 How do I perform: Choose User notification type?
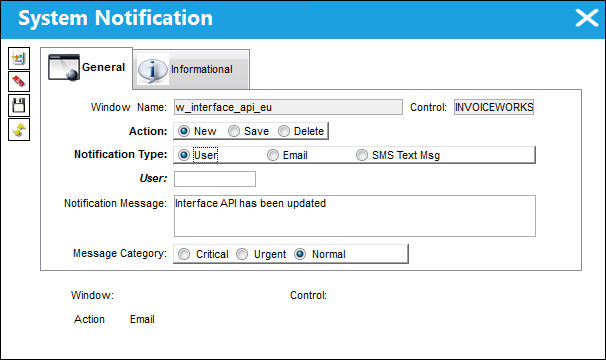184,155
